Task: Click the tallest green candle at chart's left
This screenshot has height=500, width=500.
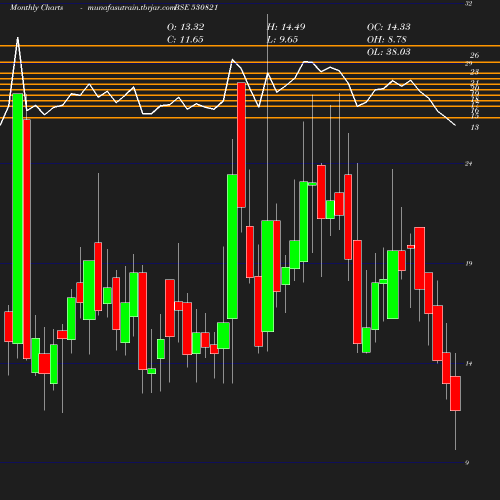Action: click(x=18, y=218)
